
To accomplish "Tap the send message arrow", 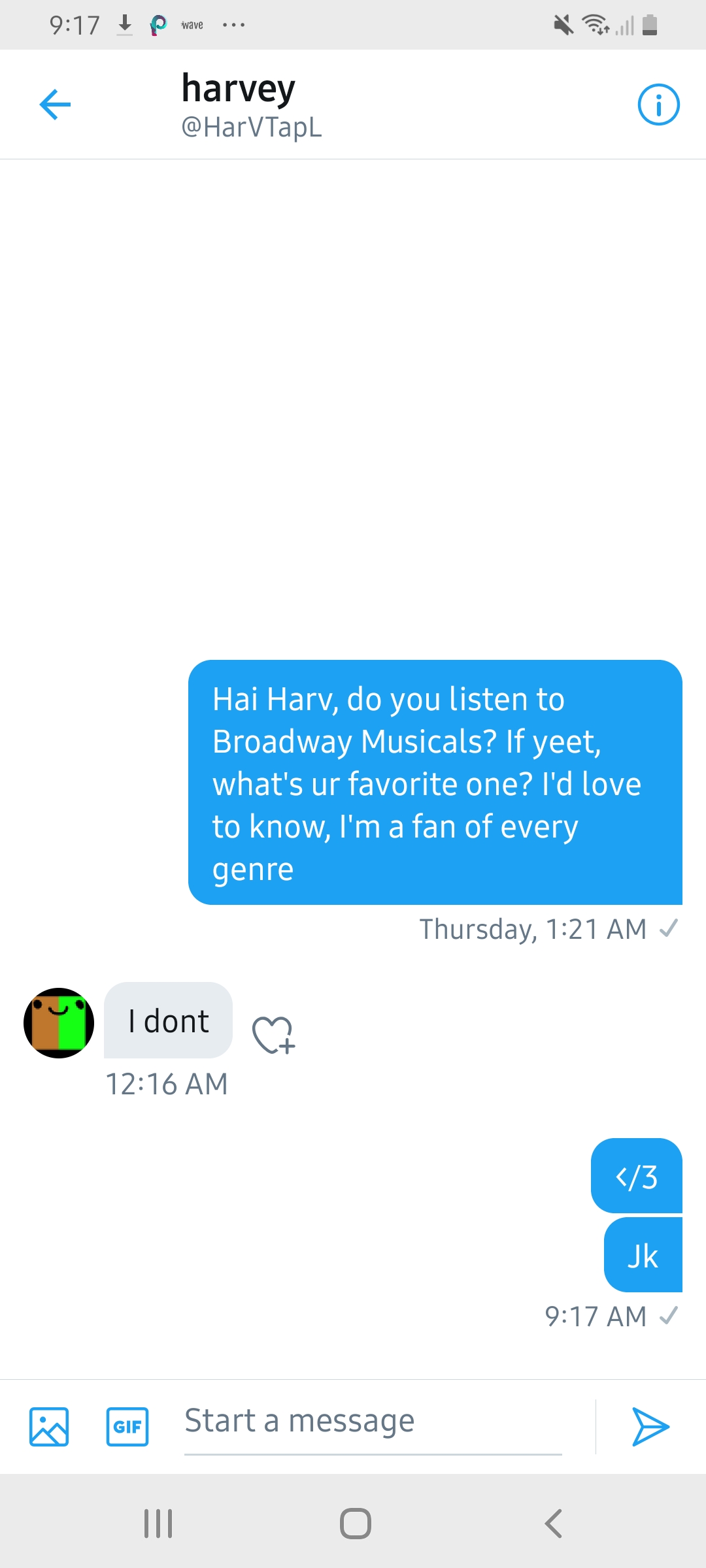I will pos(650,1426).
